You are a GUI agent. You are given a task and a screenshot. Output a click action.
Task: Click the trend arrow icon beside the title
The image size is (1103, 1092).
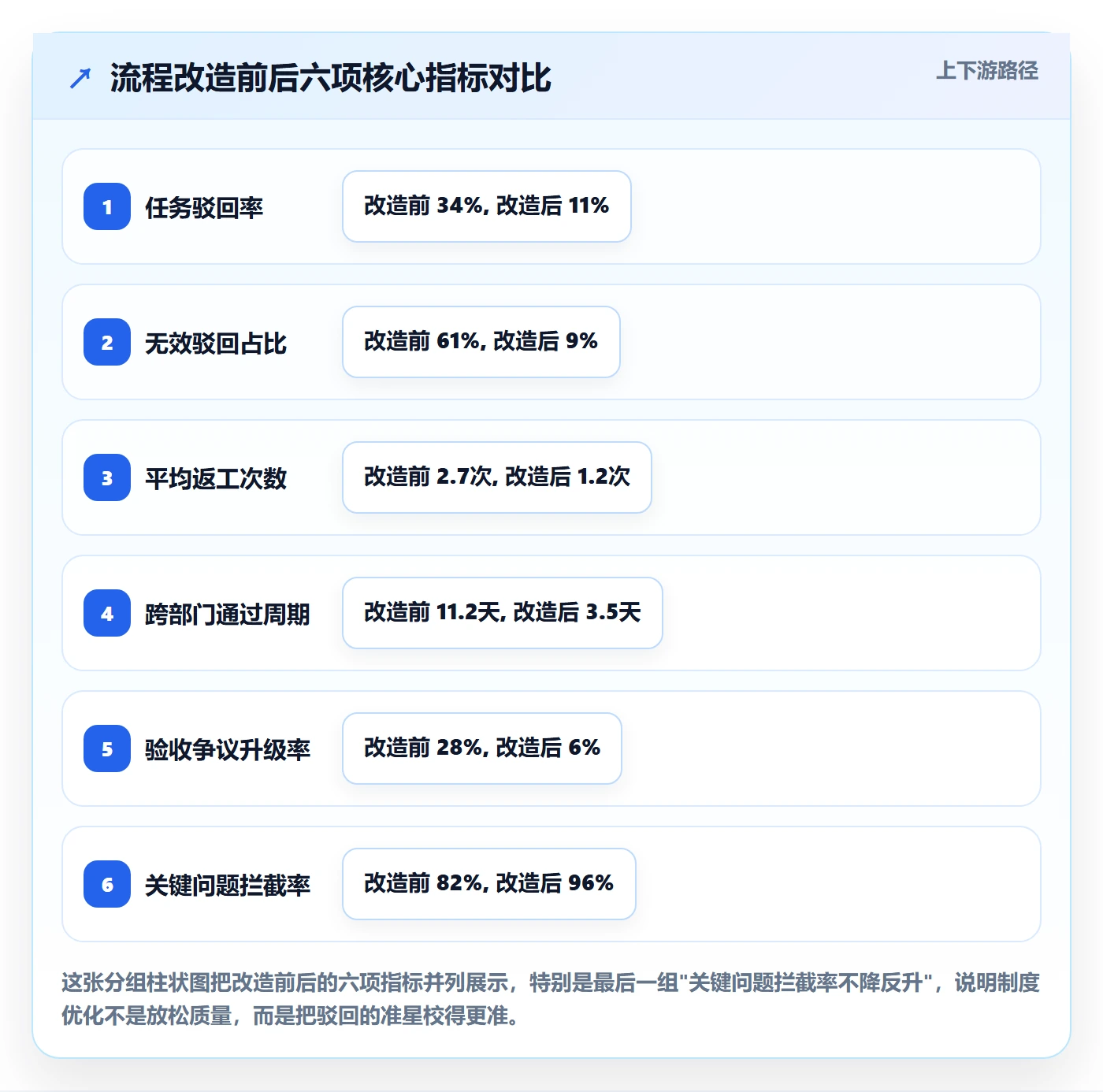(80, 78)
